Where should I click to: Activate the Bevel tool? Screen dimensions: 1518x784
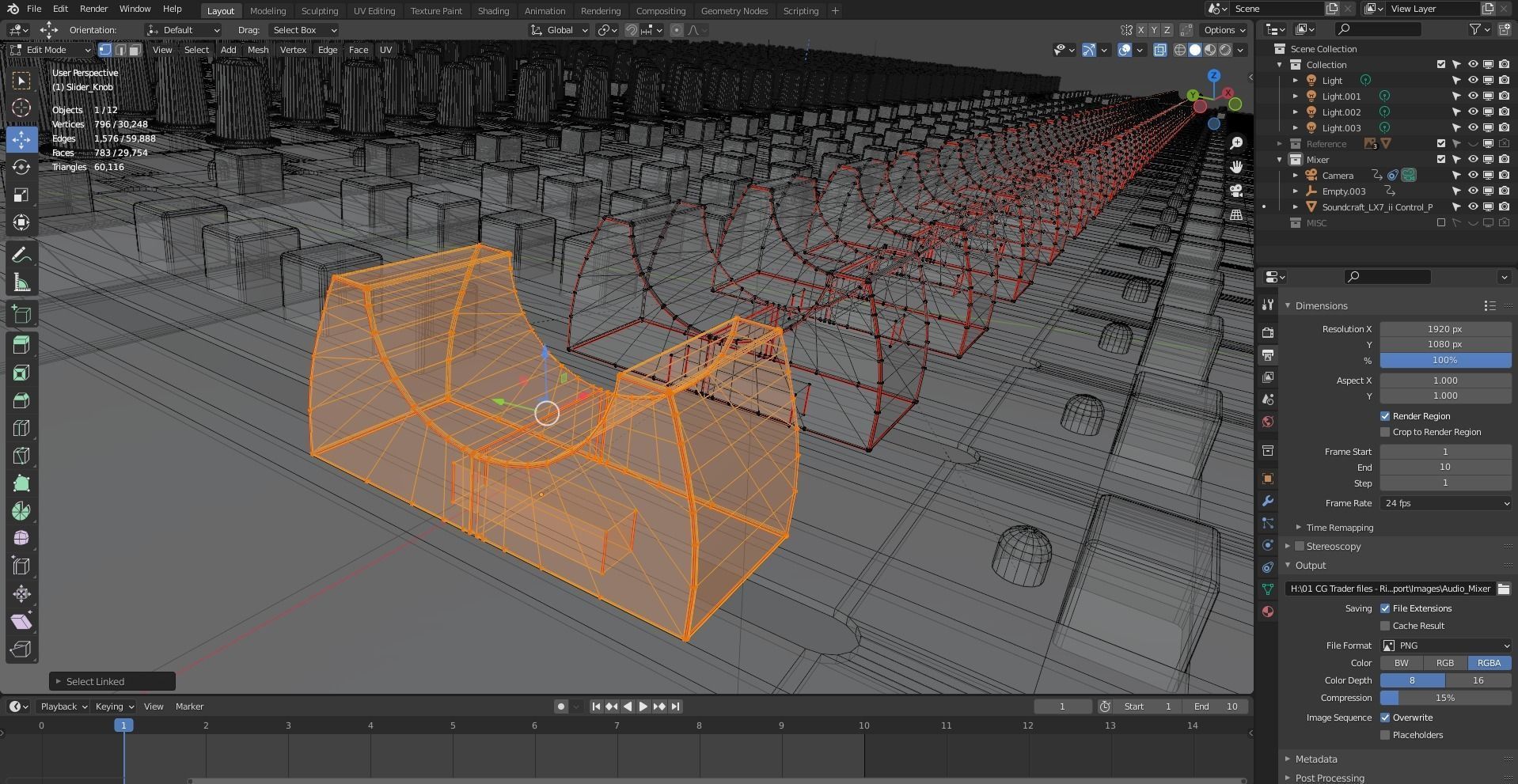point(21,400)
